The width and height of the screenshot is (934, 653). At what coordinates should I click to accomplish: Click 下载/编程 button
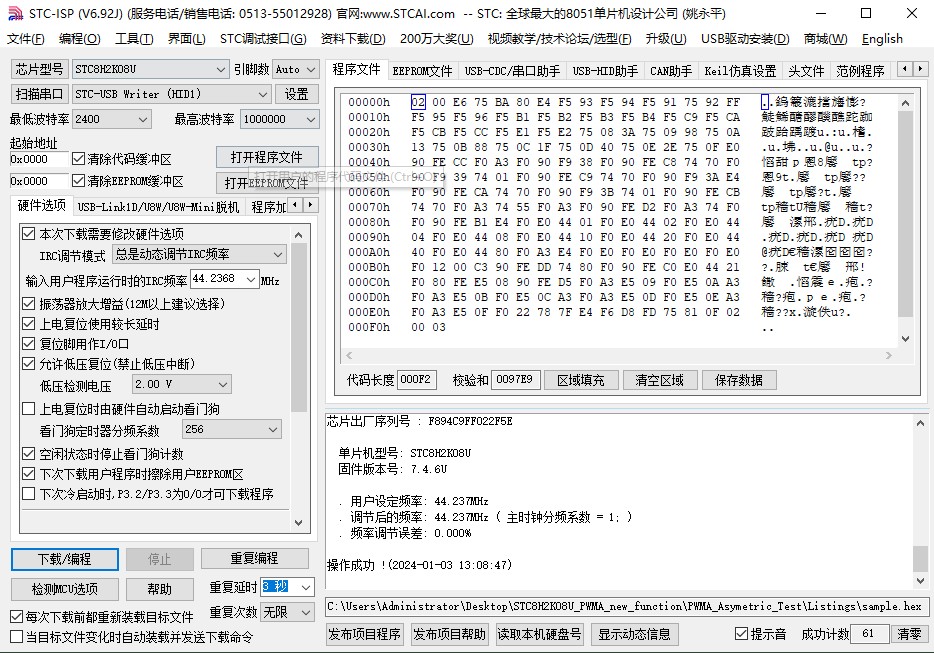[65, 559]
